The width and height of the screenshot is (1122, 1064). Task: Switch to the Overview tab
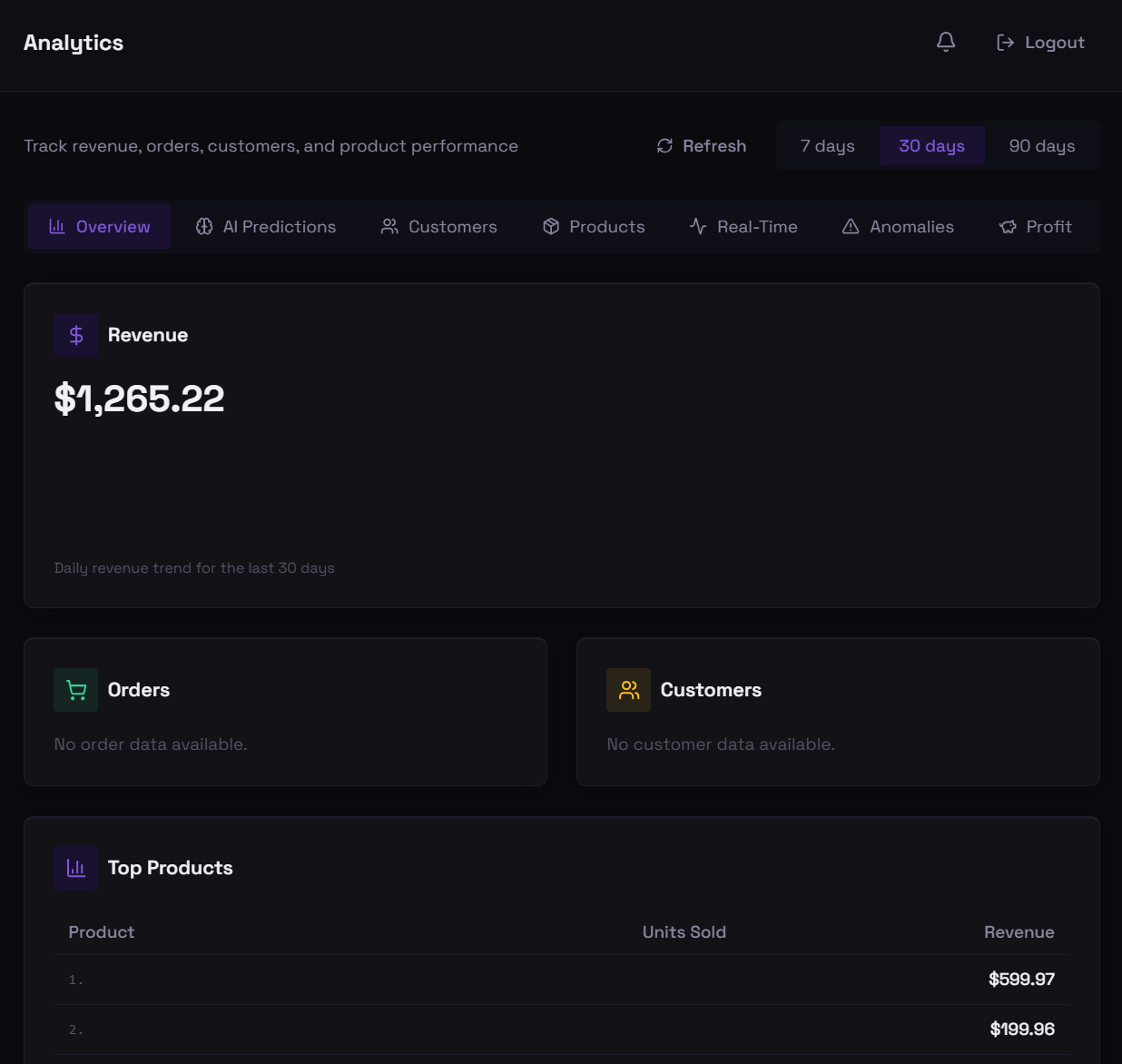click(98, 226)
